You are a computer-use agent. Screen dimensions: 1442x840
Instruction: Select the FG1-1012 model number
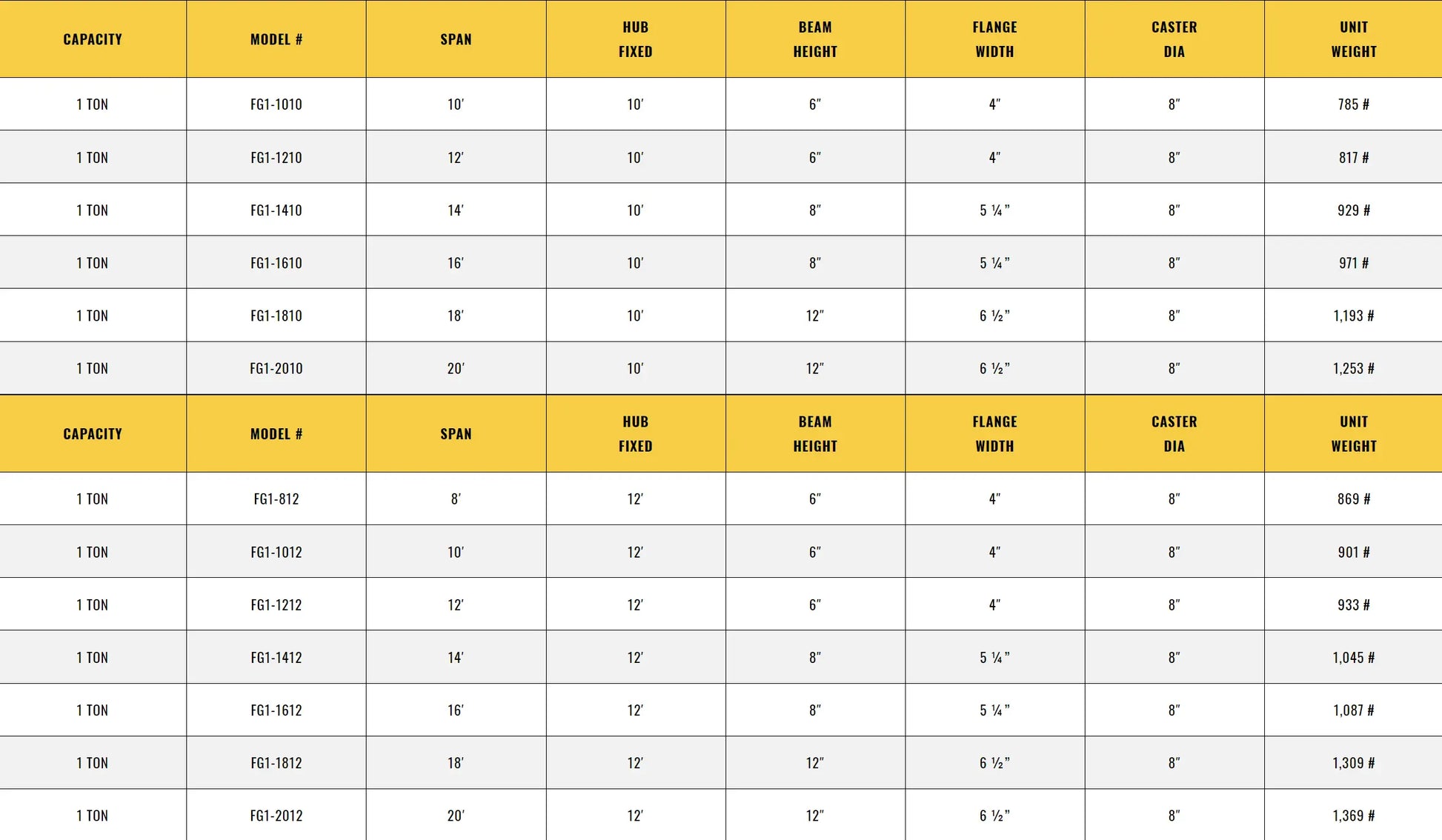276,552
